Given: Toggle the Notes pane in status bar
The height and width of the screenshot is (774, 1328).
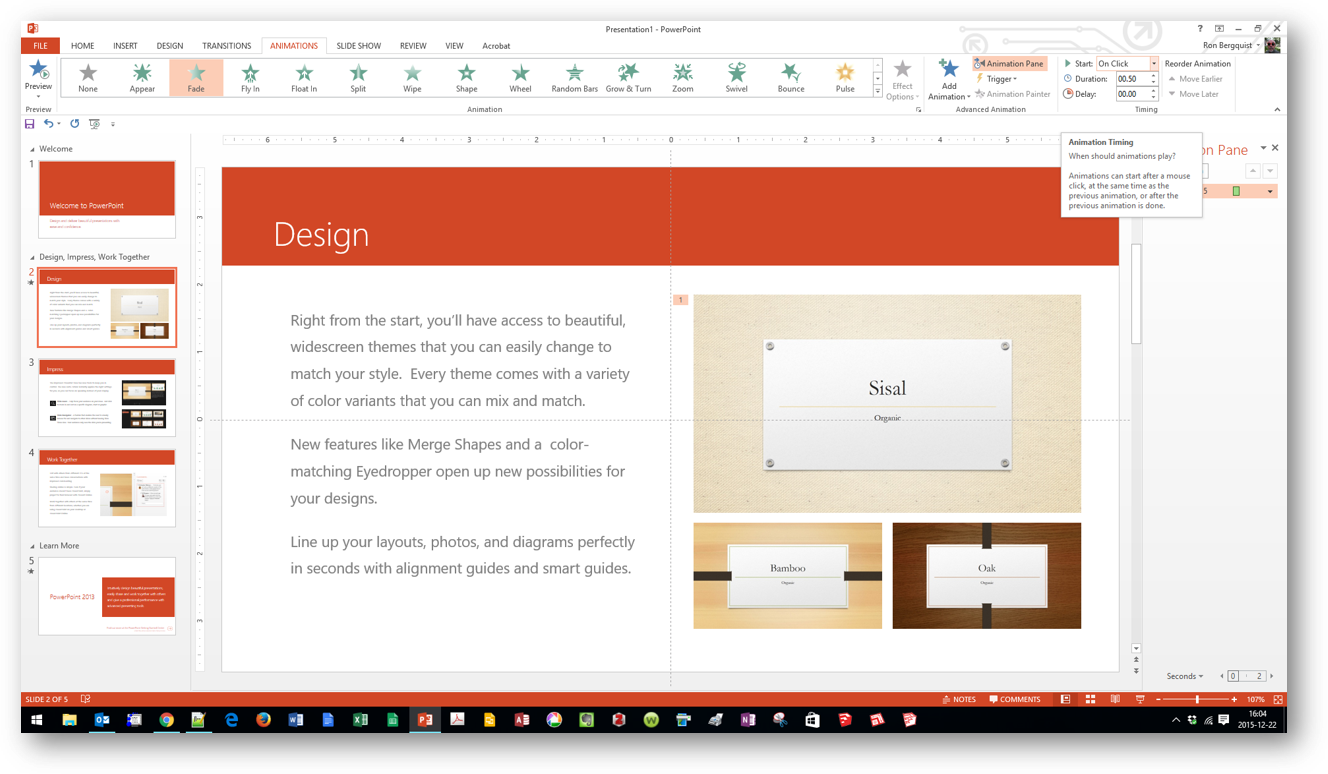Looking at the screenshot, I should pos(959,699).
